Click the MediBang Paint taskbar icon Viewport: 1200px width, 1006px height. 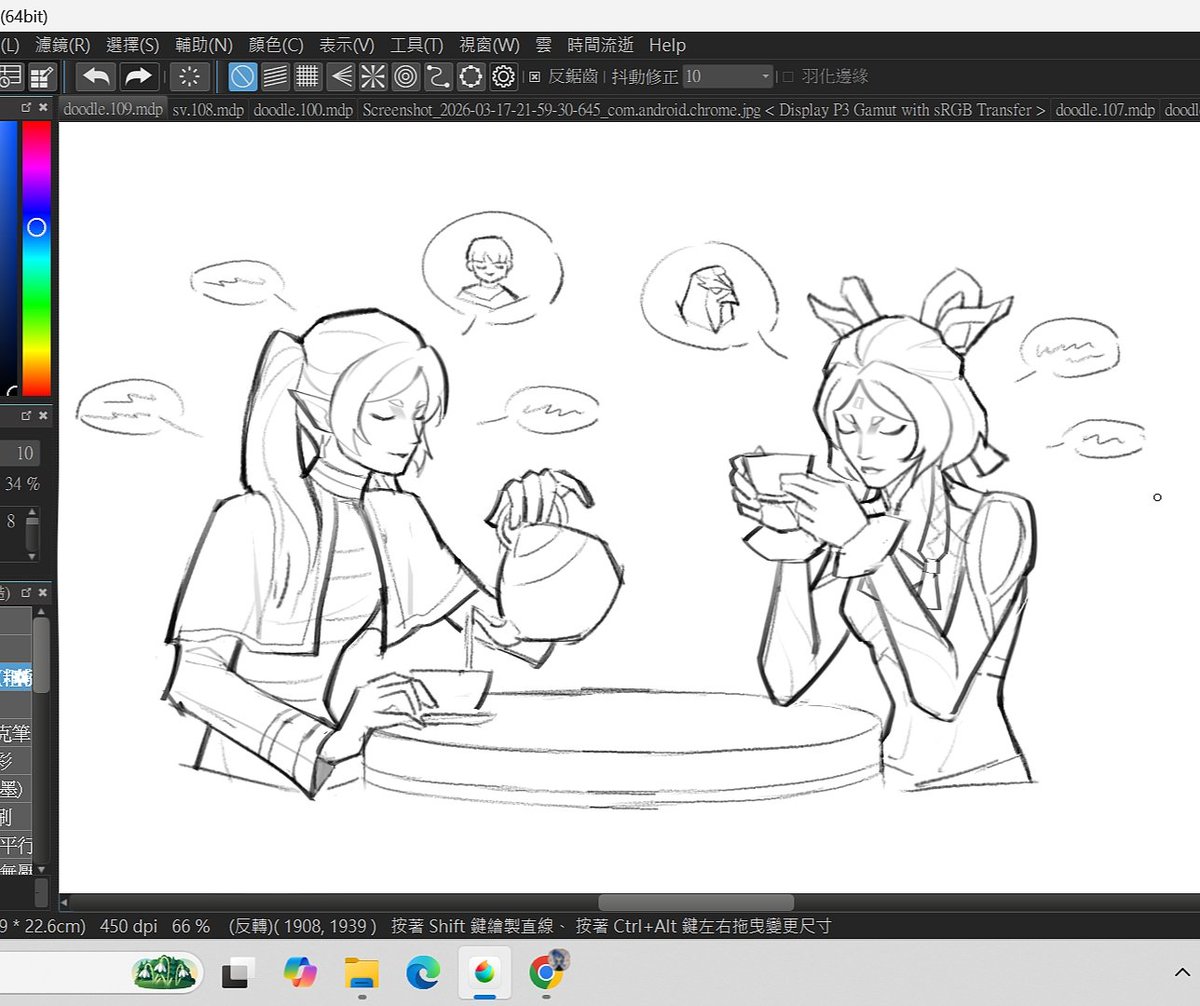coord(485,971)
